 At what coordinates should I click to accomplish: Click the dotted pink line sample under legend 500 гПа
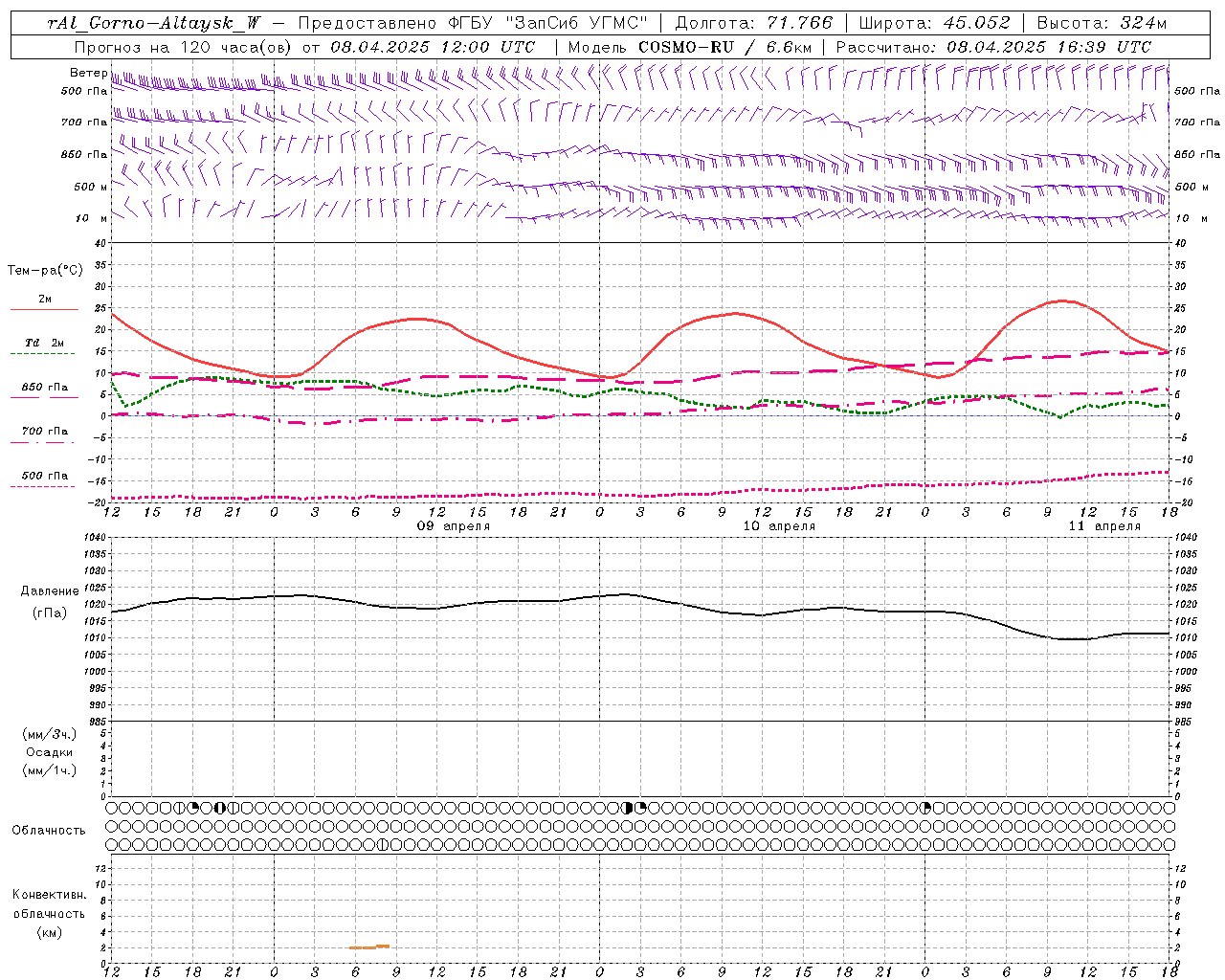coord(43,486)
